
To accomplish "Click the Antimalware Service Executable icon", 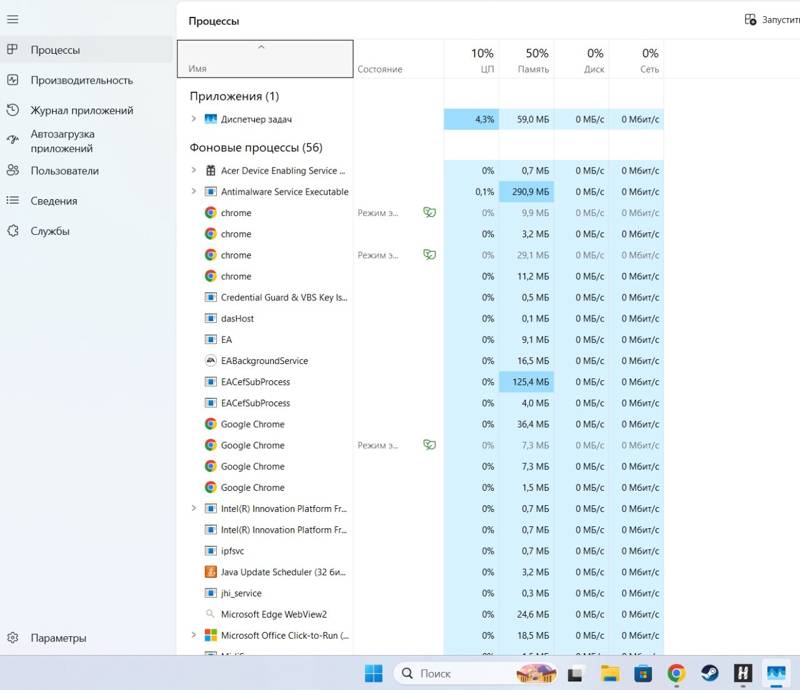I will [x=210, y=192].
